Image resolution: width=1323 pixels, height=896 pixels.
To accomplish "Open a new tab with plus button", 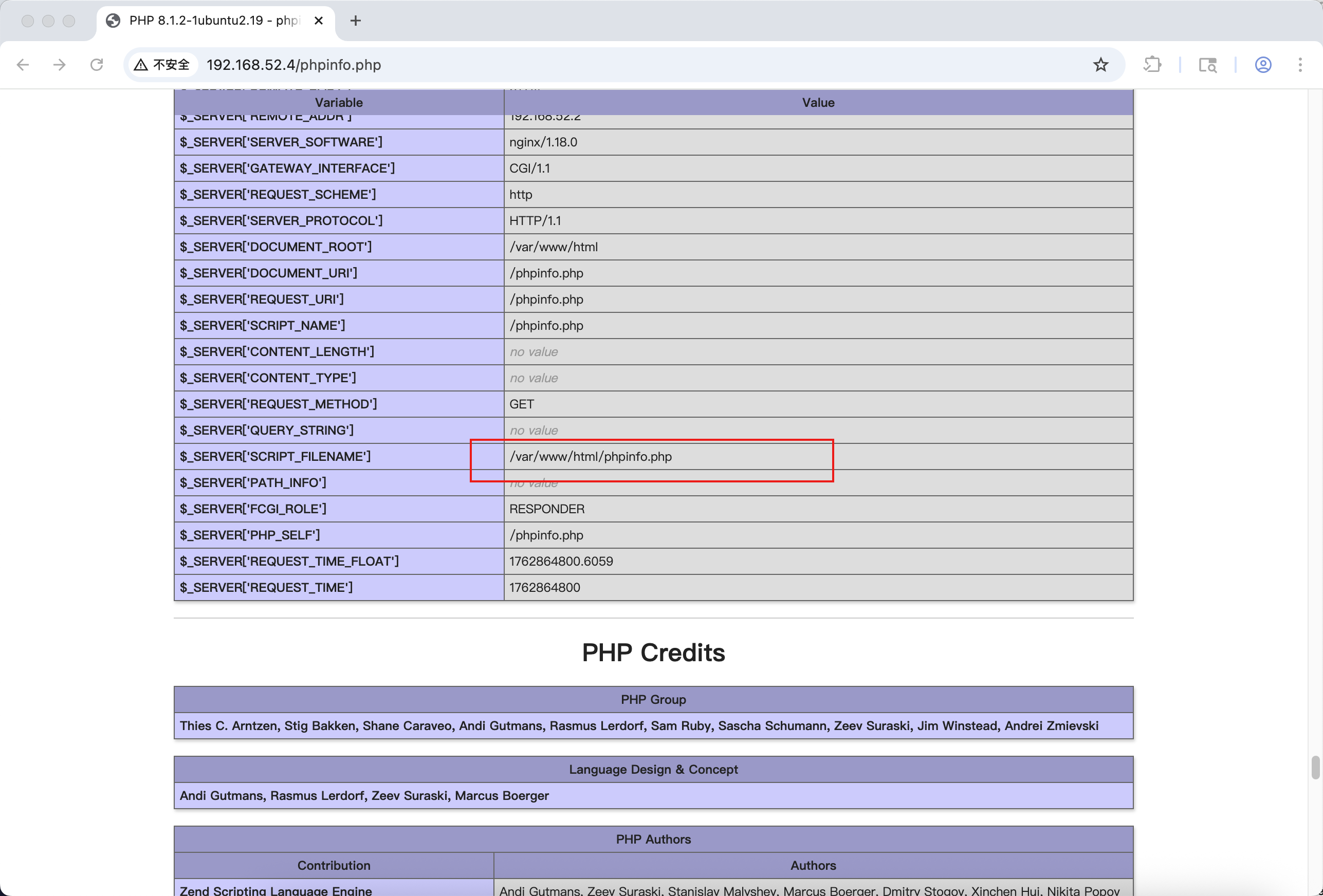I will coord(356,21).
